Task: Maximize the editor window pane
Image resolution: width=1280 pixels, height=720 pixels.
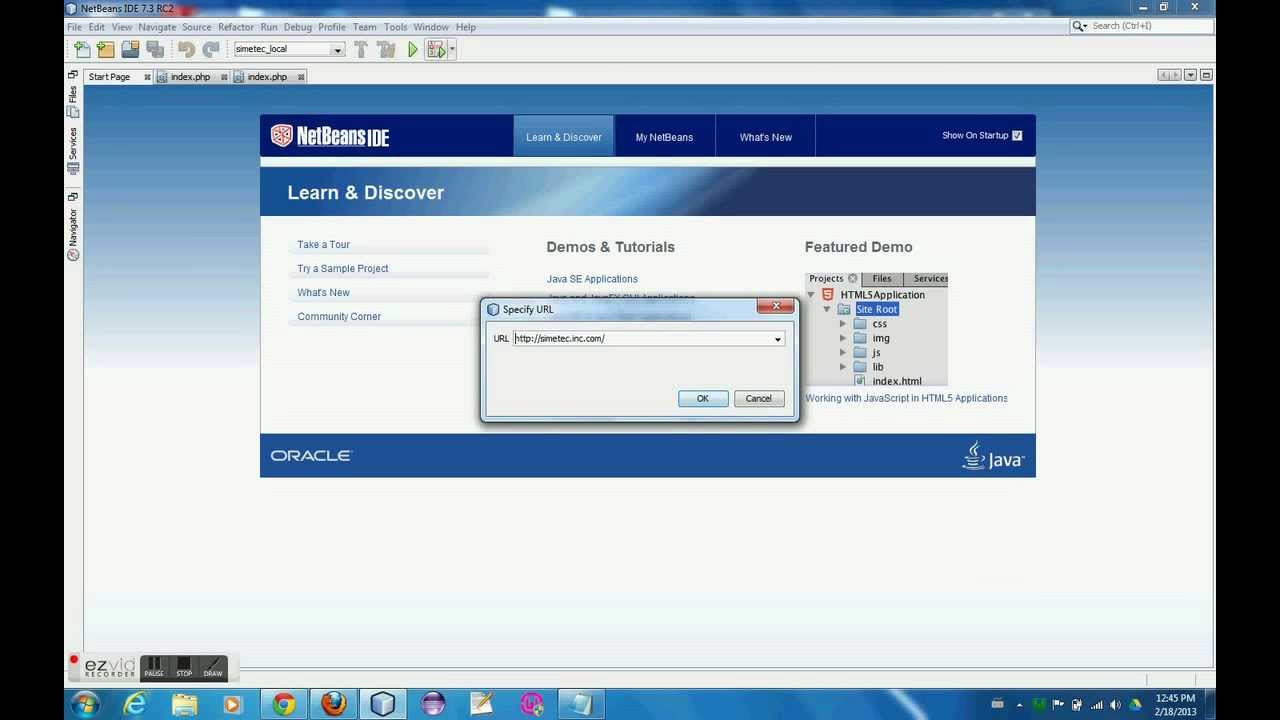Action: pos(1206,75)
